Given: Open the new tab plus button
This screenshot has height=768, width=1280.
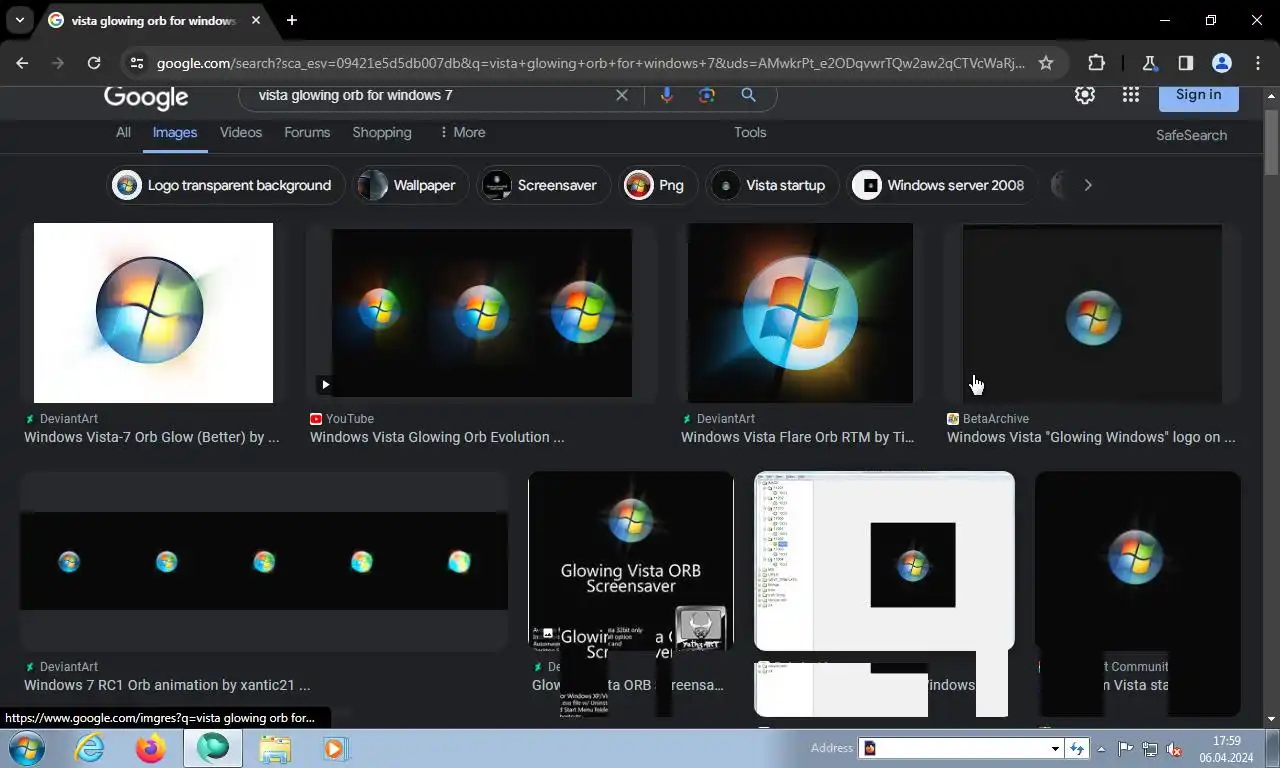Looking at the screenshot, I should click(291, 20).
